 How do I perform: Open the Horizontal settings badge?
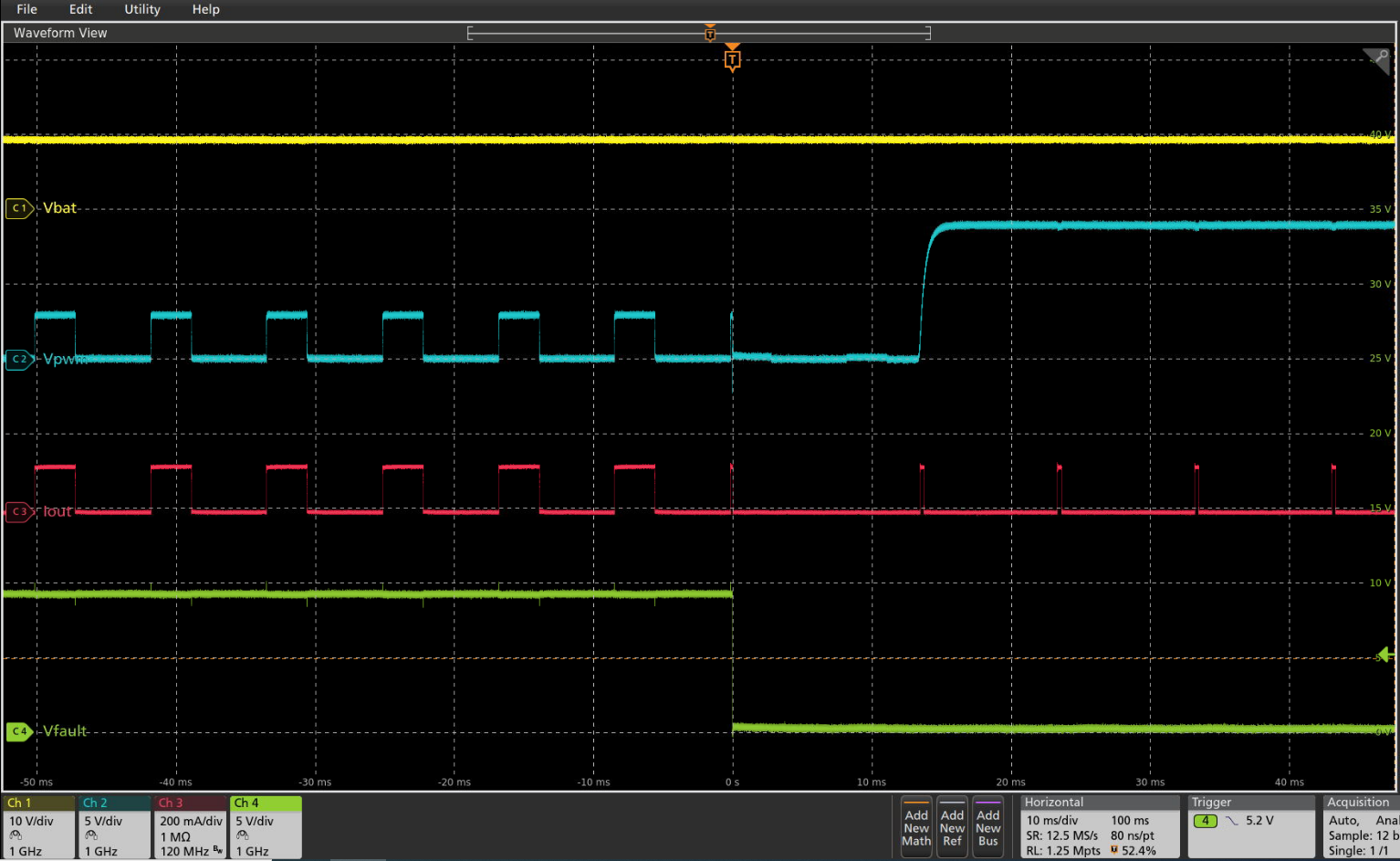[x=1100, y=827]
